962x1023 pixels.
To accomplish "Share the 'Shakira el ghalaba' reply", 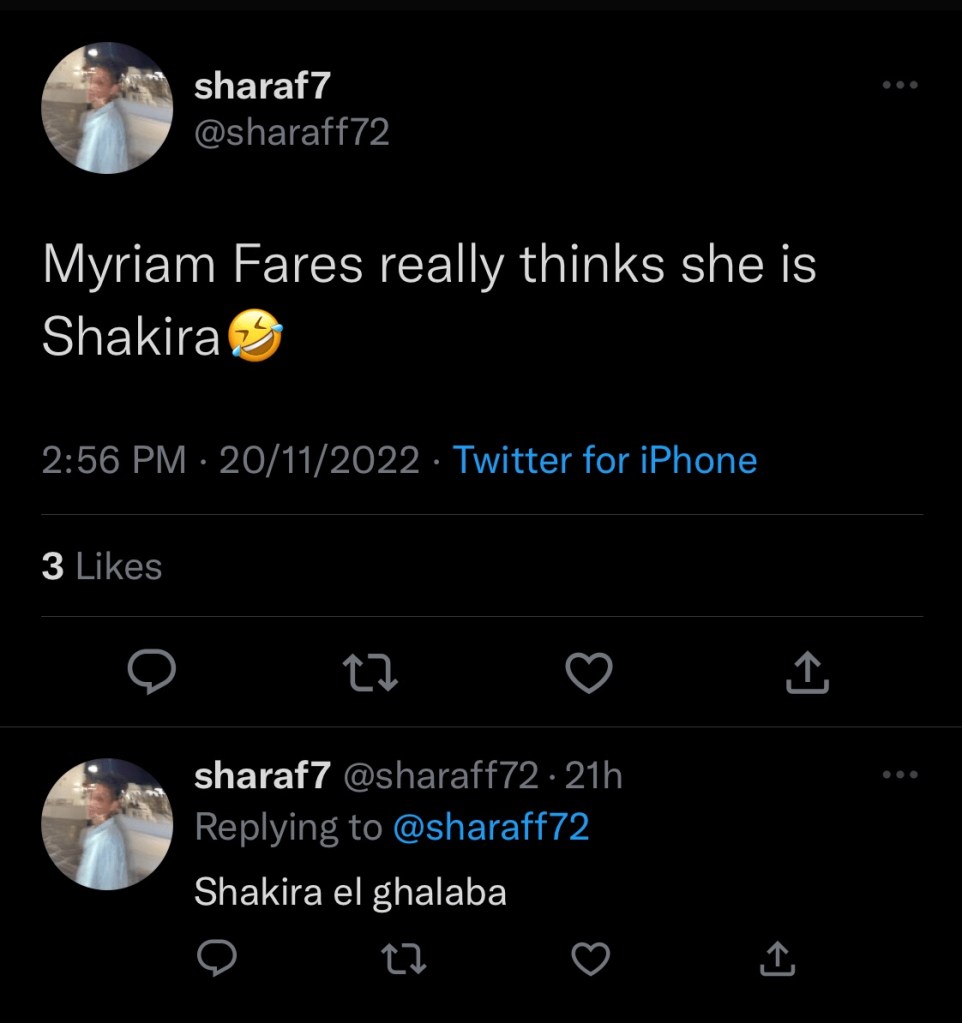I will tap(777, 958).
